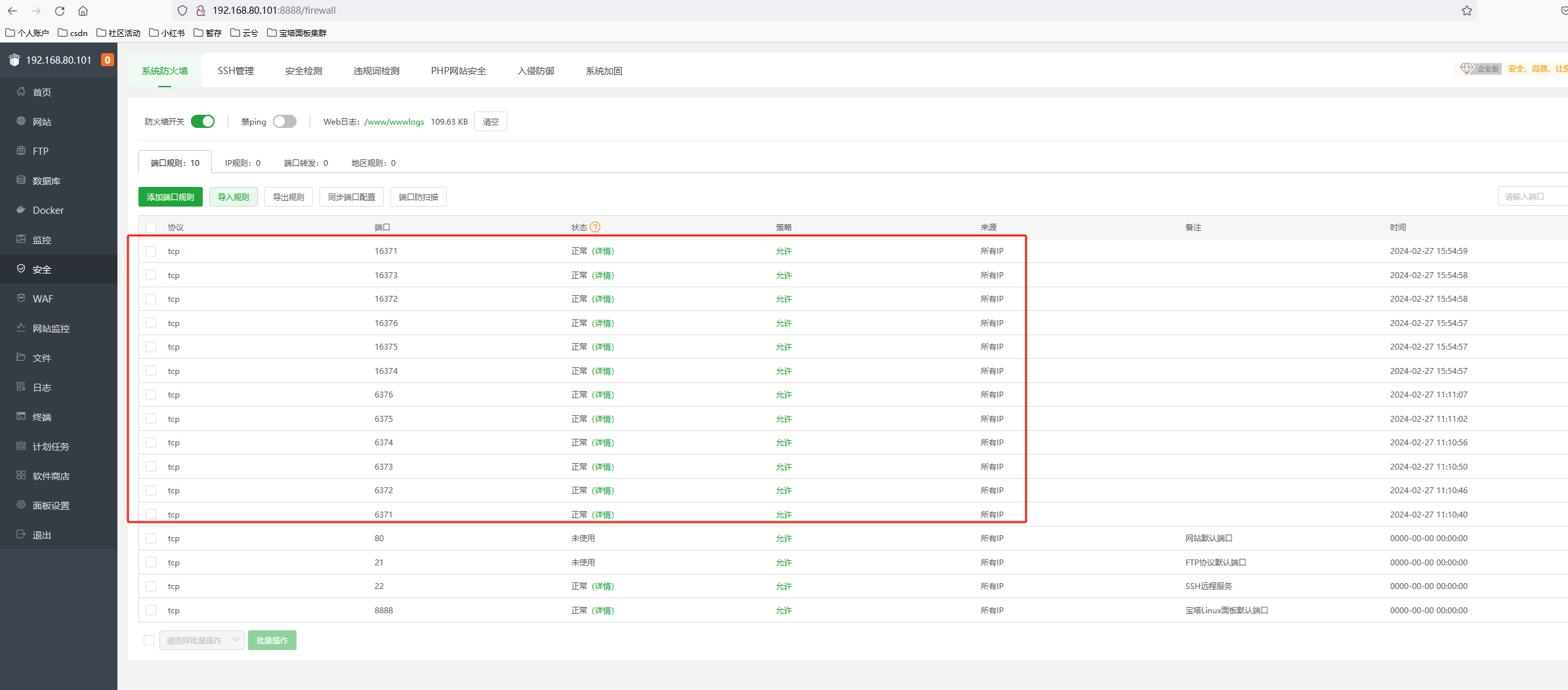This screenshot has width=1568, height=690.
Task: Click the 添加端口规则 button
Action: point(171,197)
